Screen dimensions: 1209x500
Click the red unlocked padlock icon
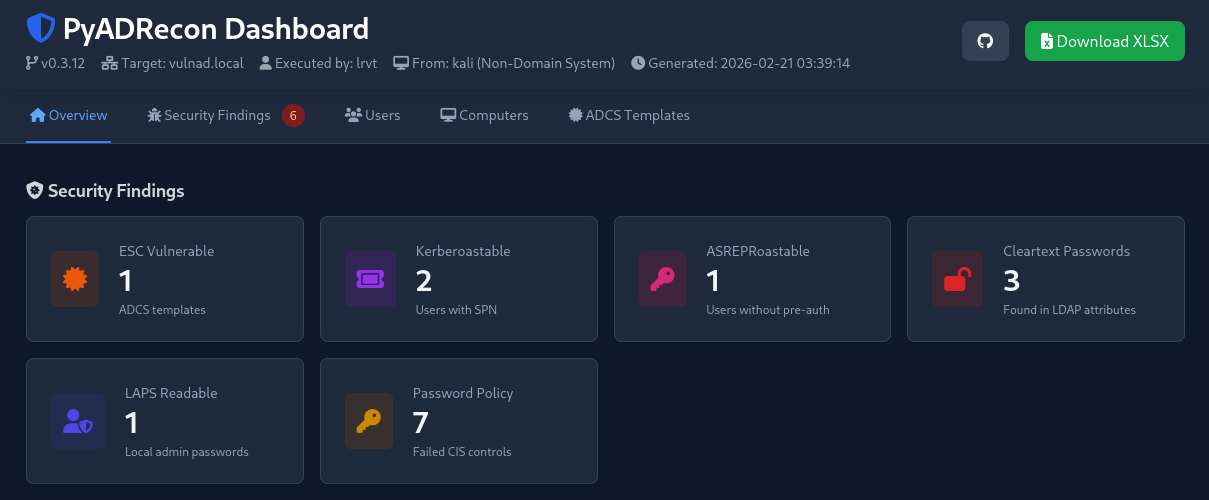[x=956, y=279]
